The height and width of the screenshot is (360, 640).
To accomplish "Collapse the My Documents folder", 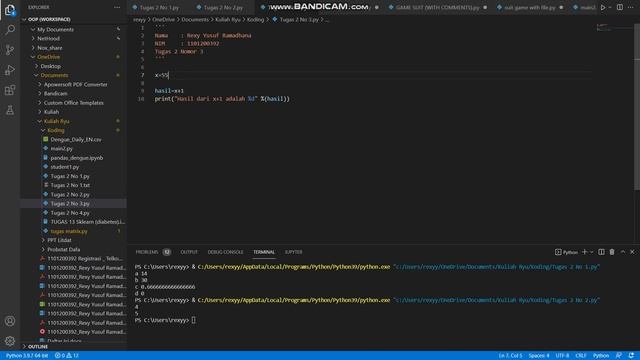I will [73, 29].
